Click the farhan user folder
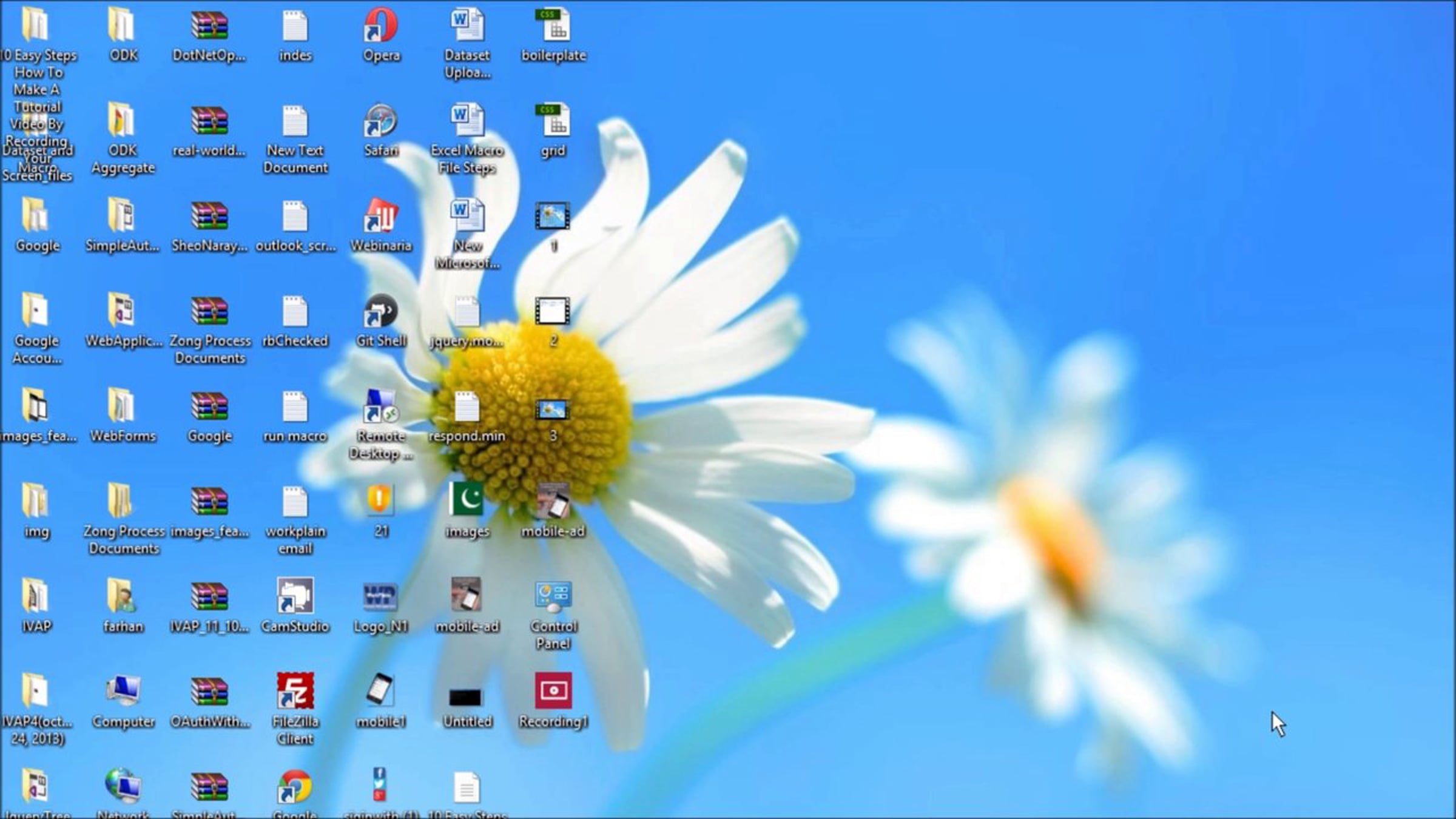The image size is (1456, 819). coord(122,597)
